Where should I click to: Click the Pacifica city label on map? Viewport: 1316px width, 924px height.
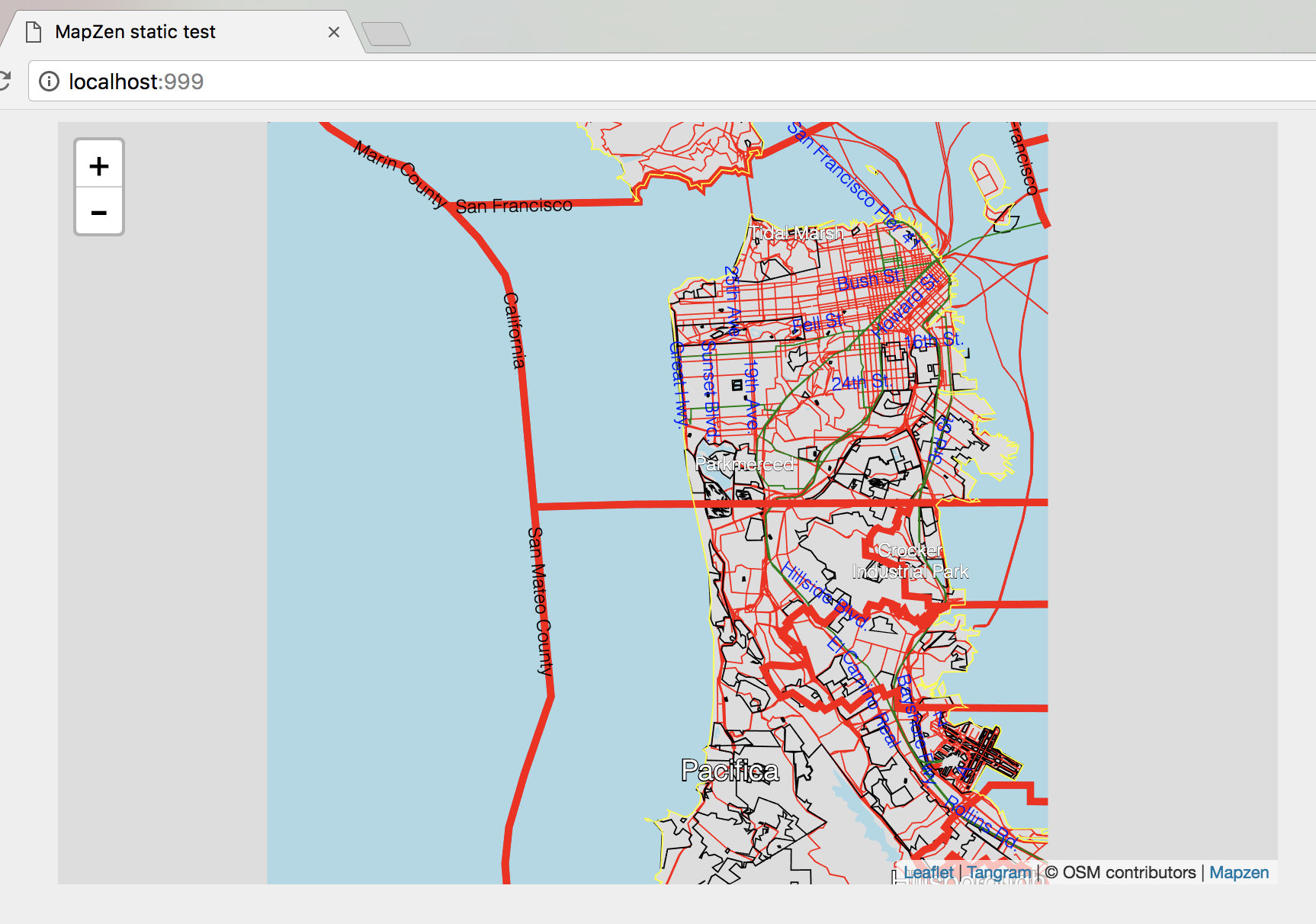coord(730,771)
